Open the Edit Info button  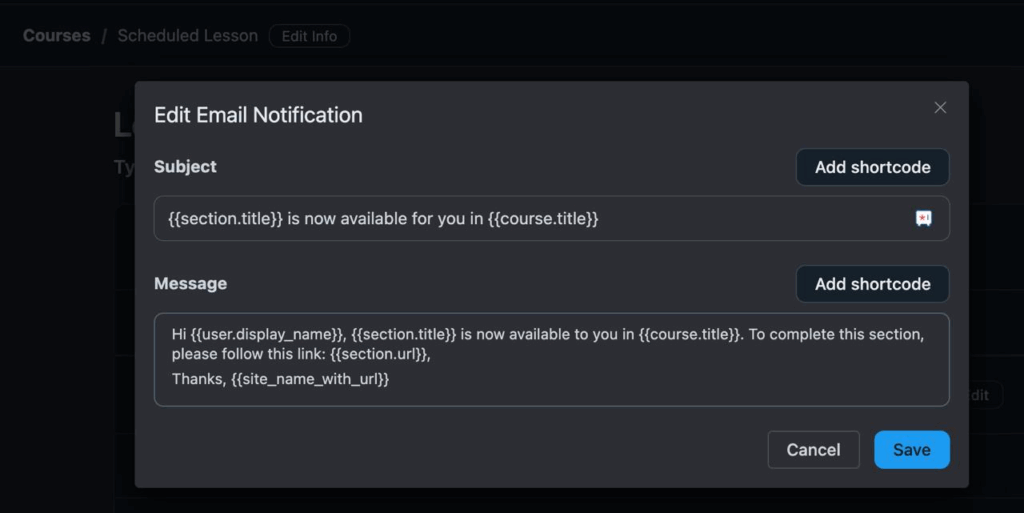click(309, 36)
